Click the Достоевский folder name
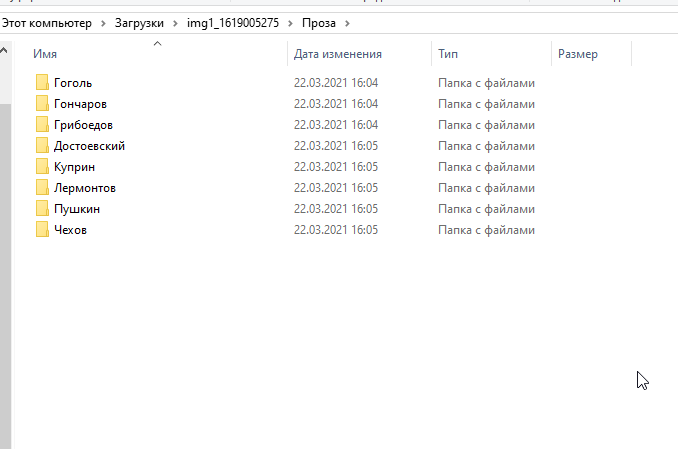 pyautogui.click(x=90, y=146)
